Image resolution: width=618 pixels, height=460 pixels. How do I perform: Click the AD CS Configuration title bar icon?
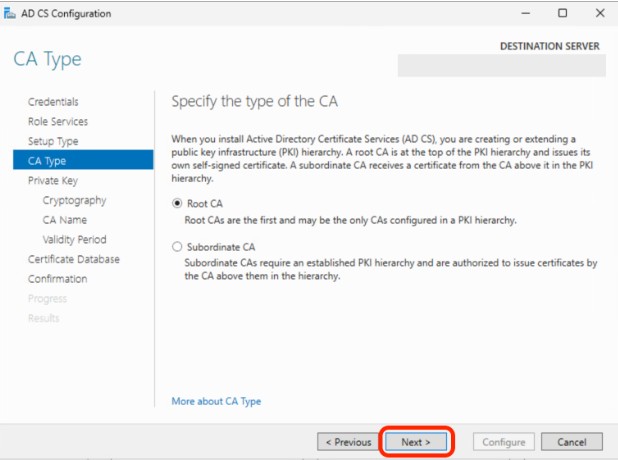coord(11,13)
